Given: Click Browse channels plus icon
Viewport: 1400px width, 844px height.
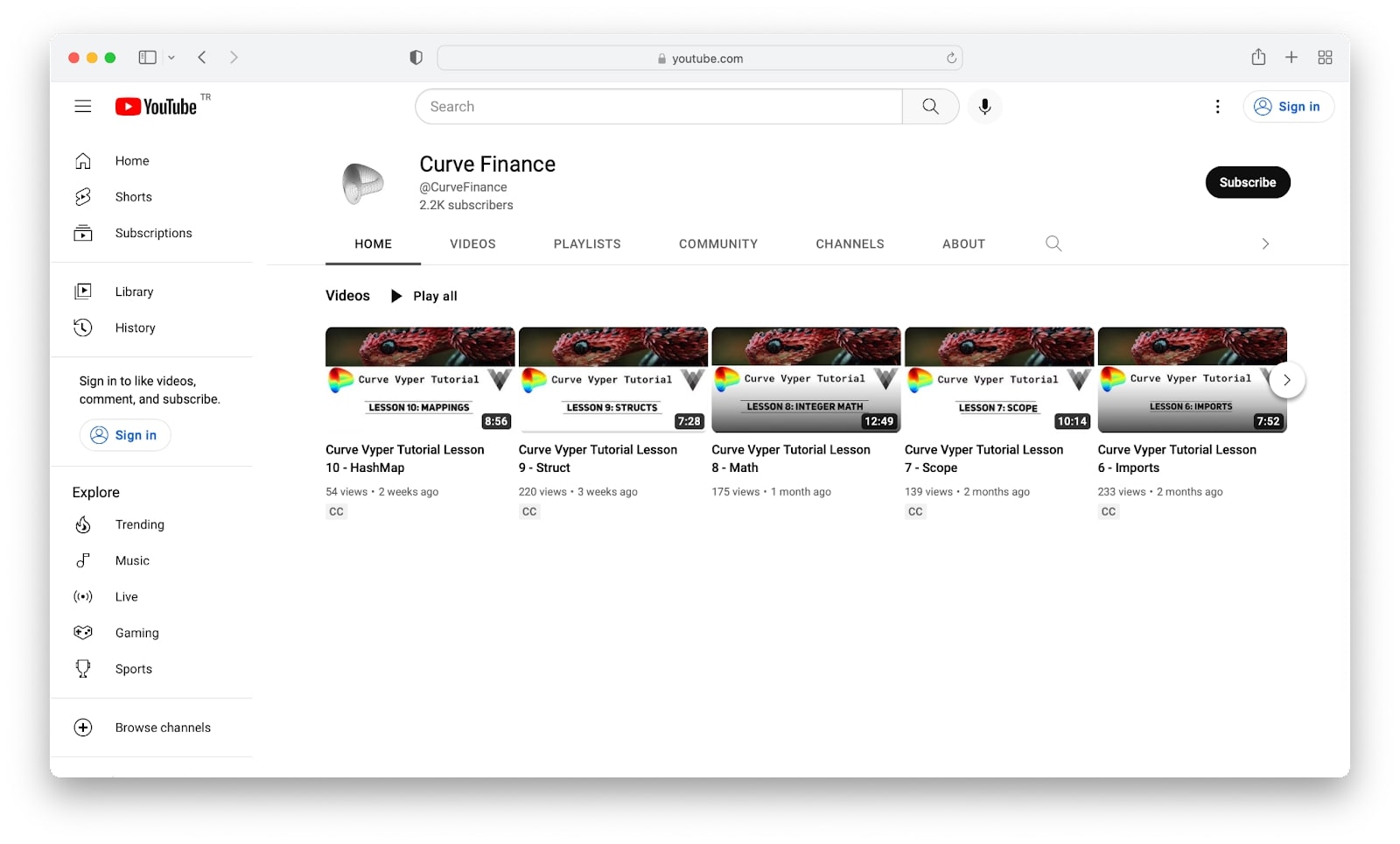Looking at the screenshot, I should click(83, 728).
